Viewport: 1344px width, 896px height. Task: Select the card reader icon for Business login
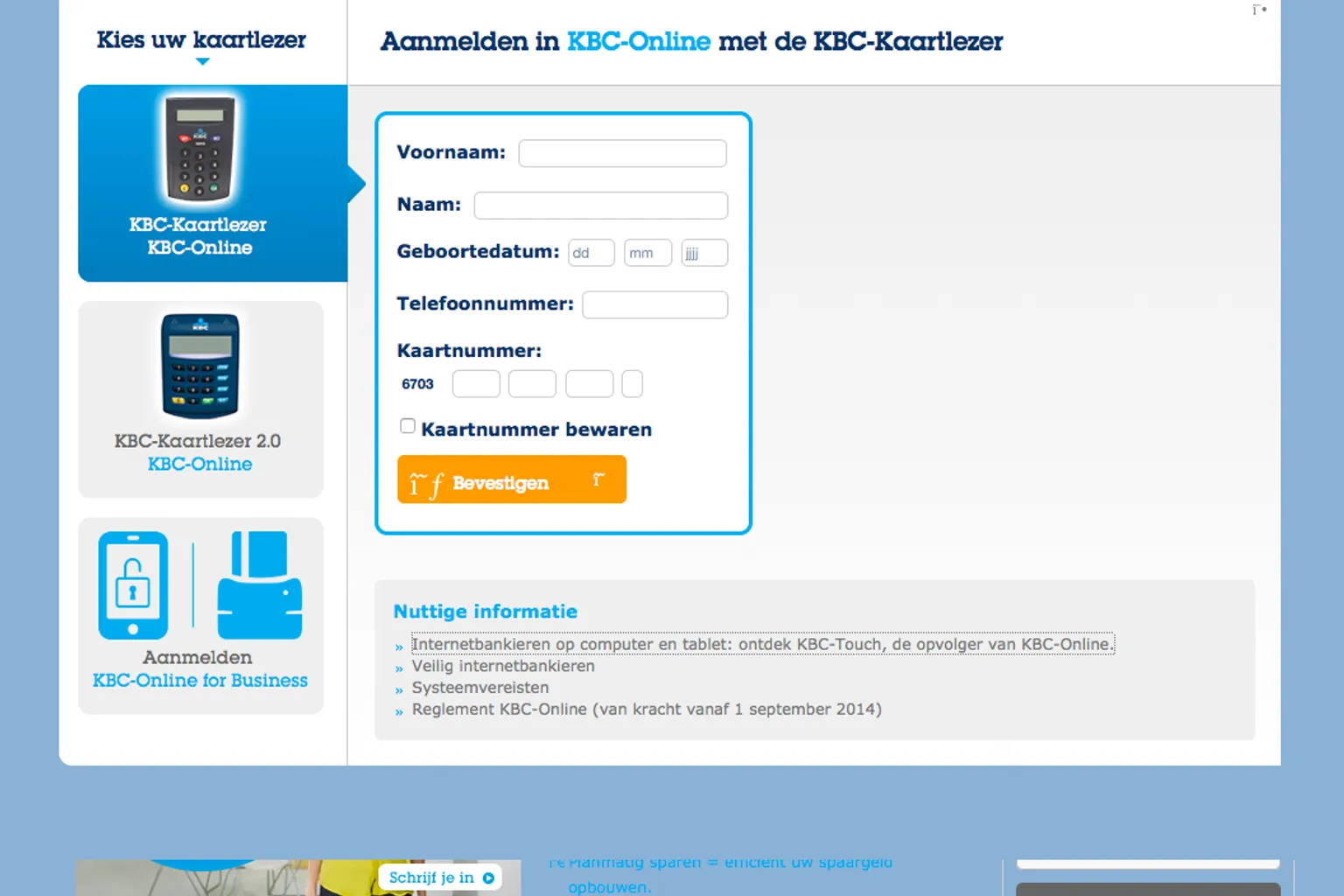[260, 585]
